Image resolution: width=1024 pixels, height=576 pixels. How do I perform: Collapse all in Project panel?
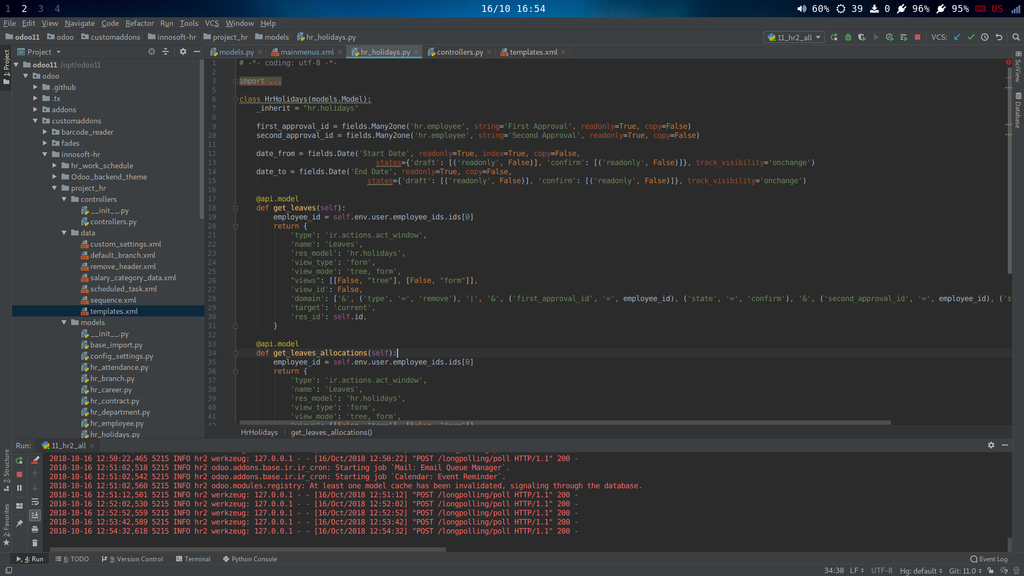pyautogui.click(x=165, y=52)
